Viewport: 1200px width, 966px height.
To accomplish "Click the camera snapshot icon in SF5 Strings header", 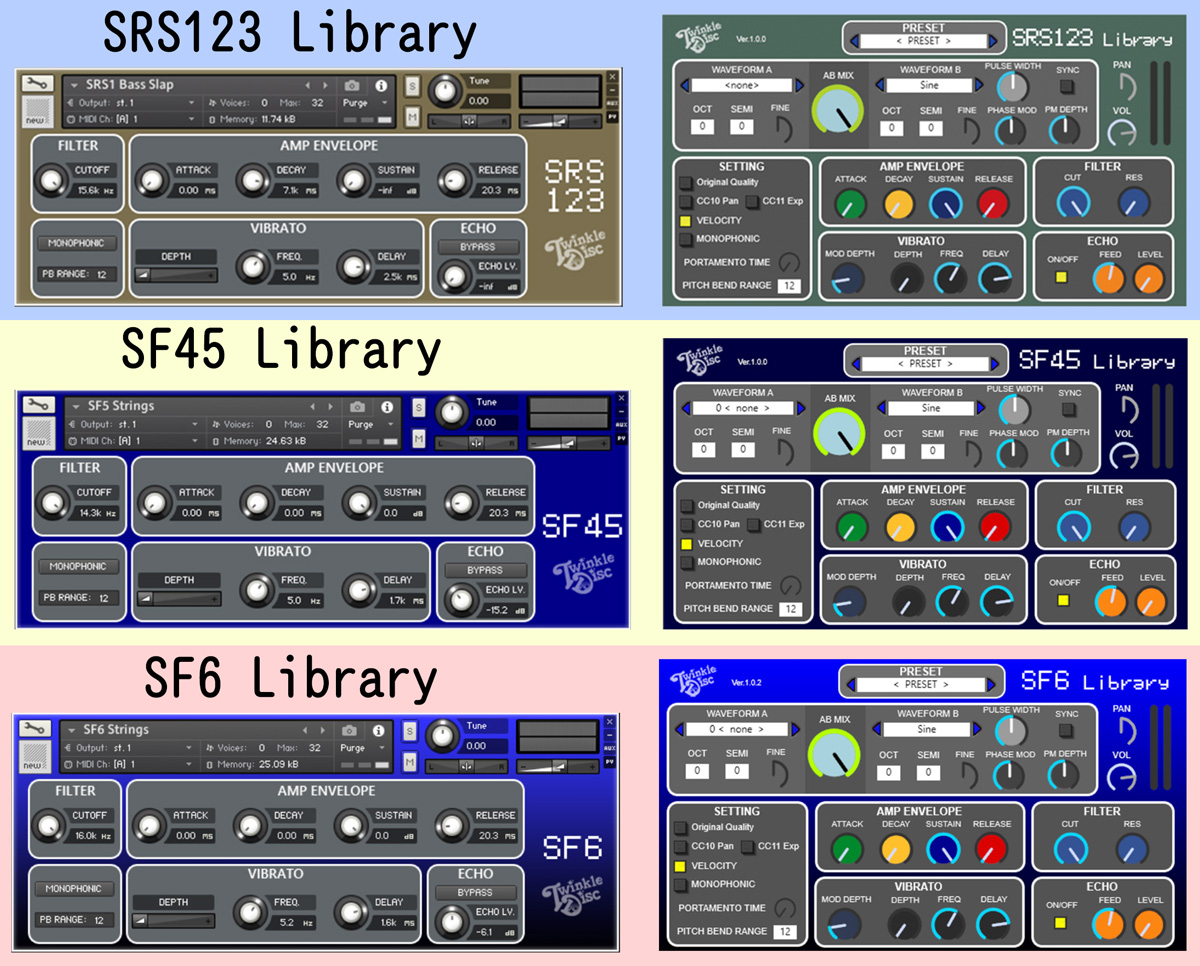I will [x=357, y=407].
